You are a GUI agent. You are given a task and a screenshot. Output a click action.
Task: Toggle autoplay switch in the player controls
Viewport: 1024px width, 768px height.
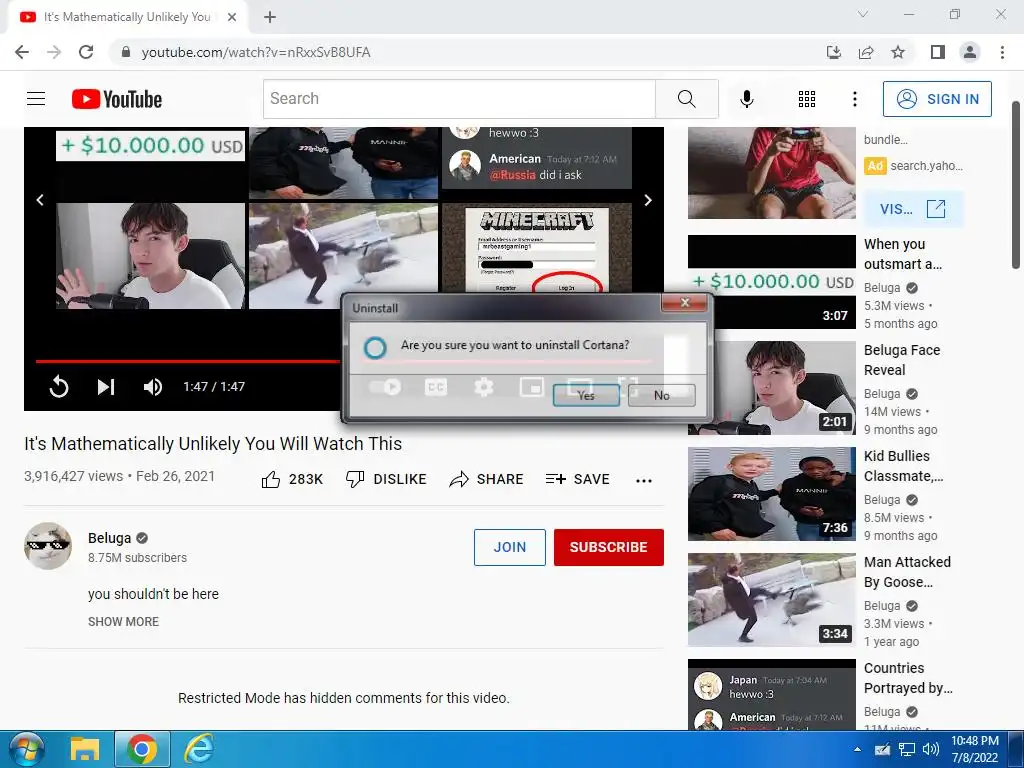coord(385,387)
